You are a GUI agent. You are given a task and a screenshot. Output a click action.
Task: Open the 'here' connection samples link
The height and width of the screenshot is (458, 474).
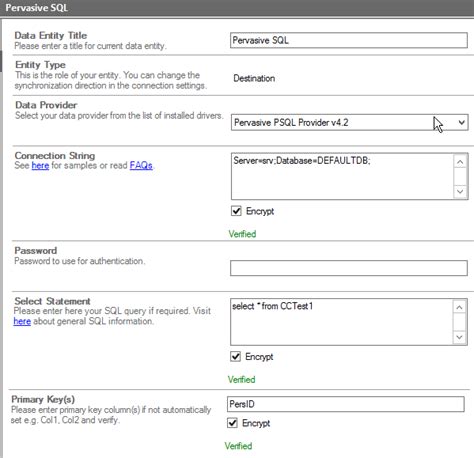(40, 165)
